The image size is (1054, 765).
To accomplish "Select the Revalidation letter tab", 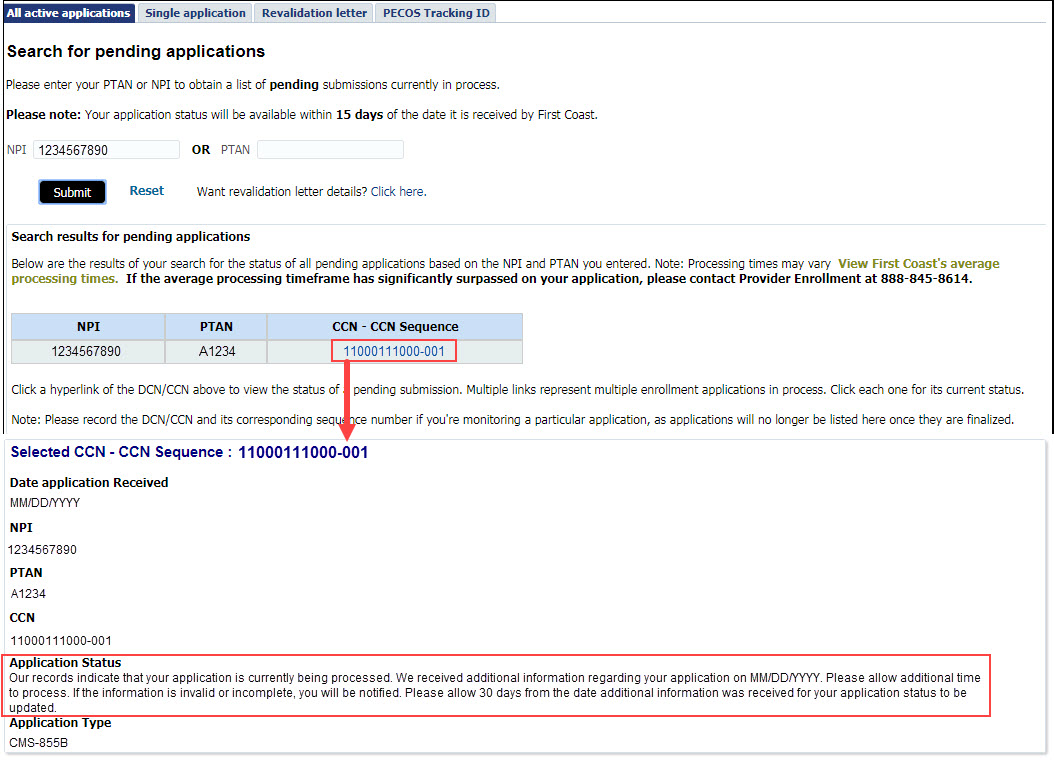I will tap(314, 13).
